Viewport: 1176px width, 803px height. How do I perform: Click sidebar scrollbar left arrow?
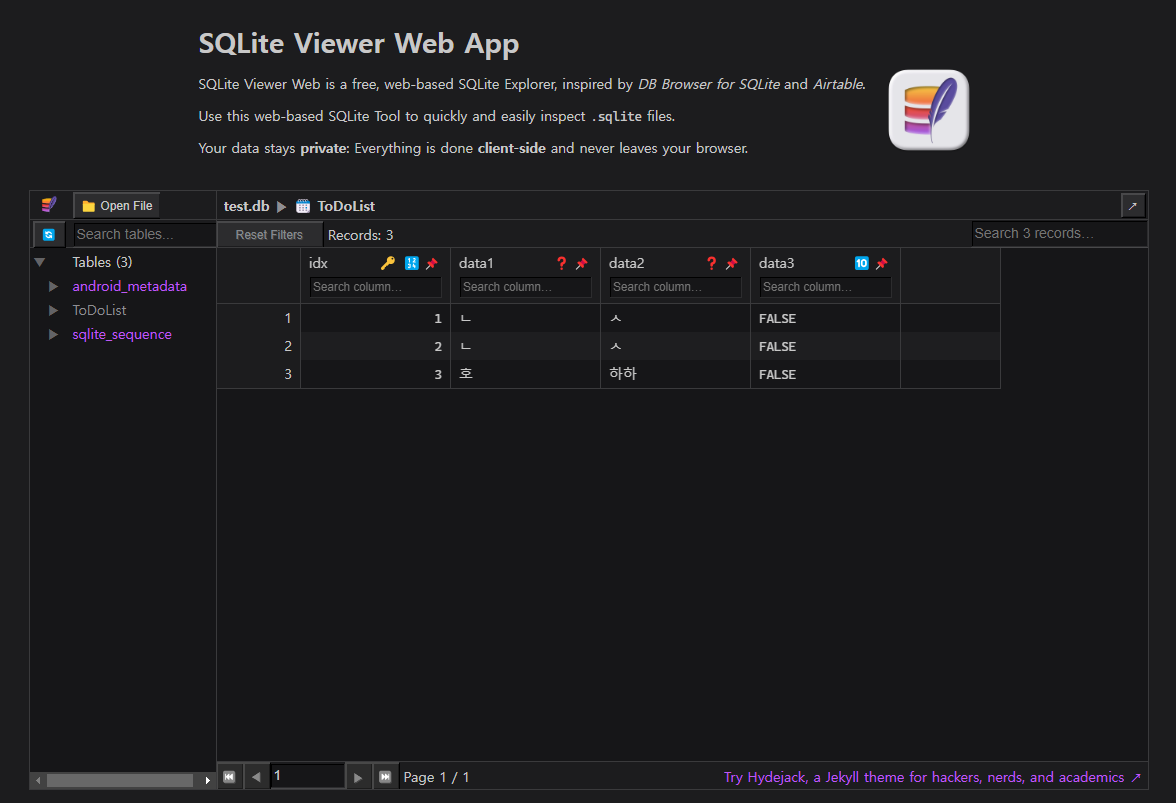[x=38, y=781]
